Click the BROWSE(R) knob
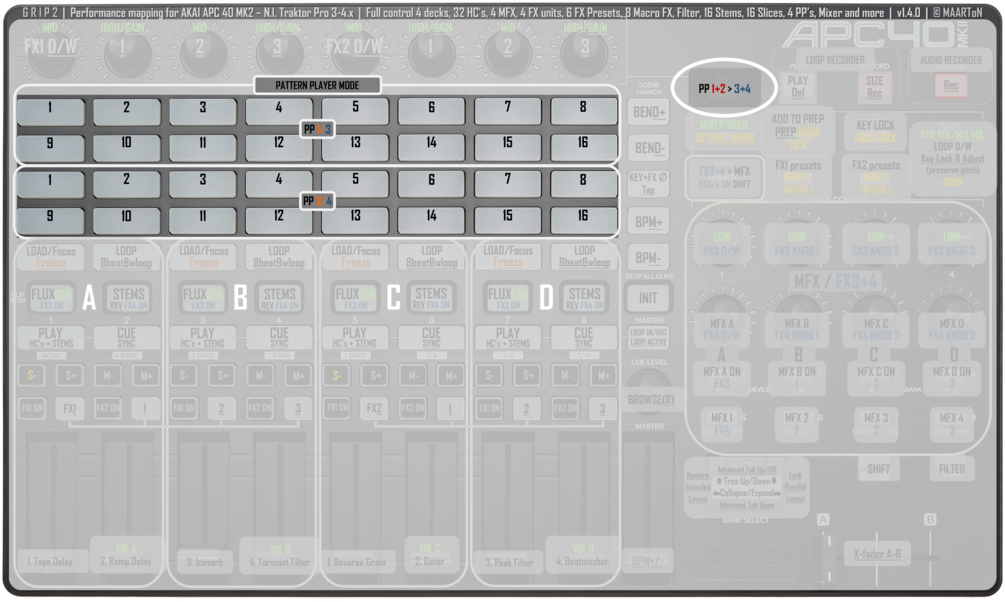The image size is (1005, 602). click(650, 393)
